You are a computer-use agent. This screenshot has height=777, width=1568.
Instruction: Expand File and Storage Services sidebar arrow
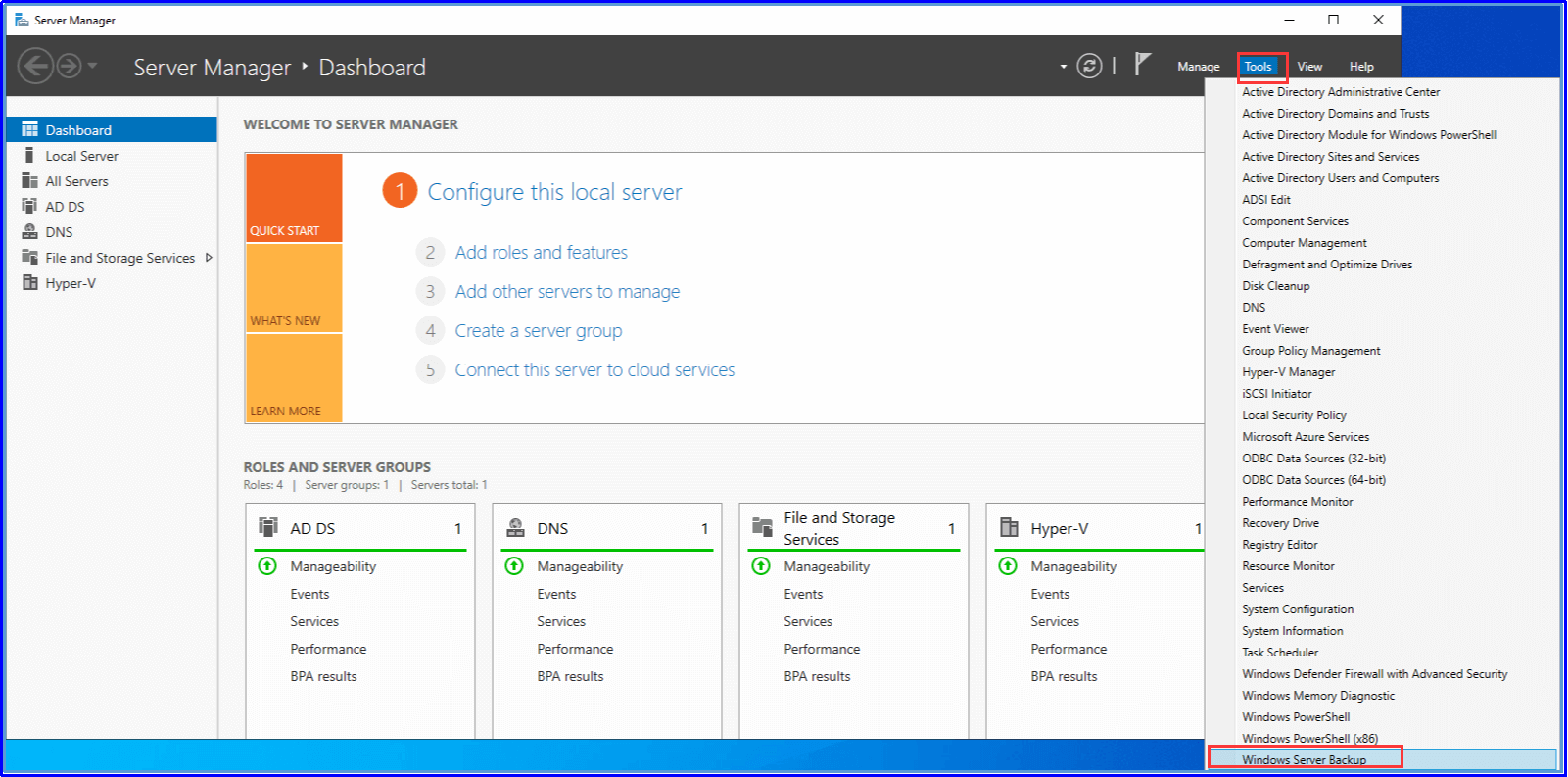(209, 258)
